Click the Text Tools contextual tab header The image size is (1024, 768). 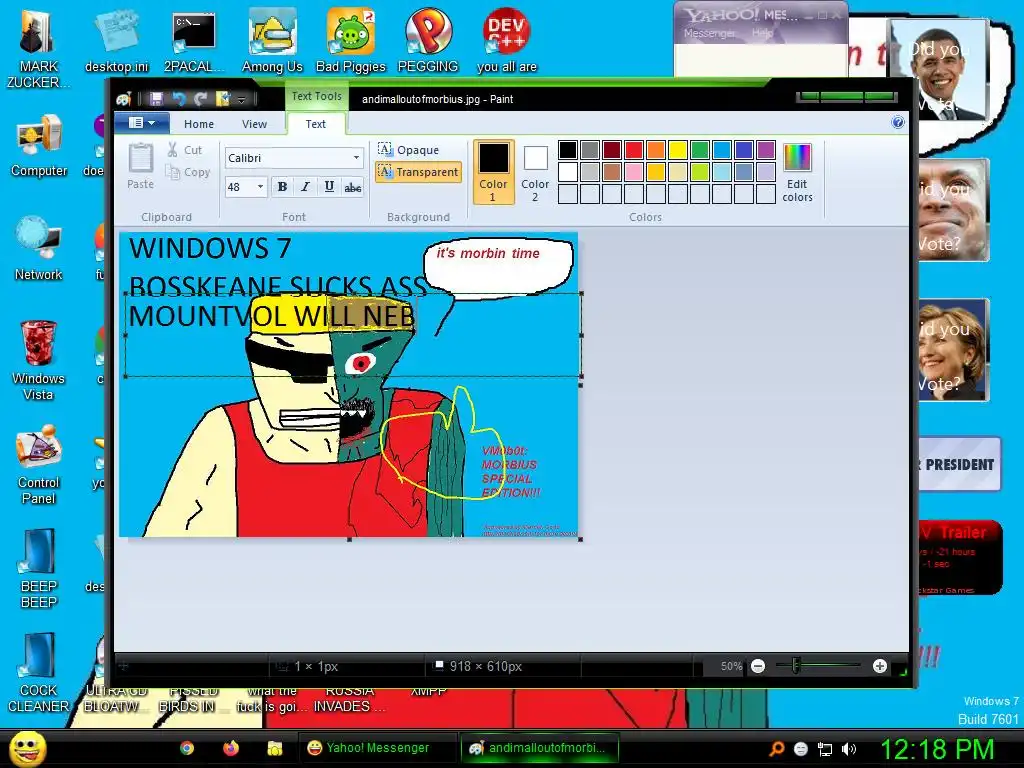317,96
